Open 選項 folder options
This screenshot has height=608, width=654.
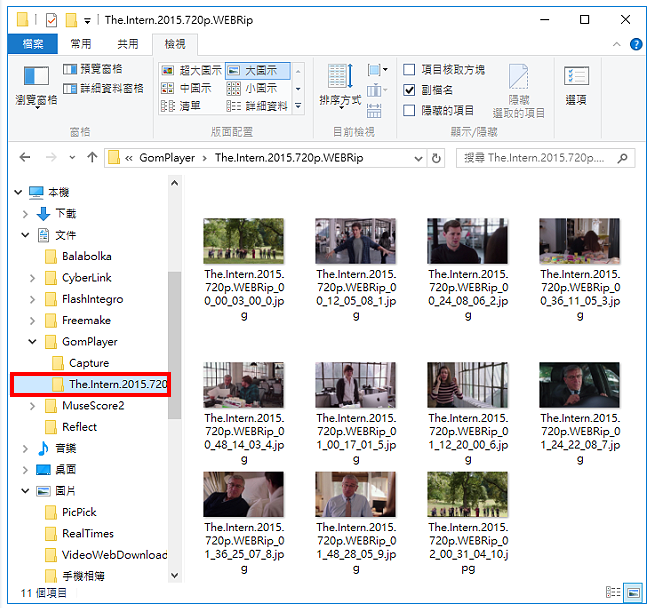click(x=576, y=86)
